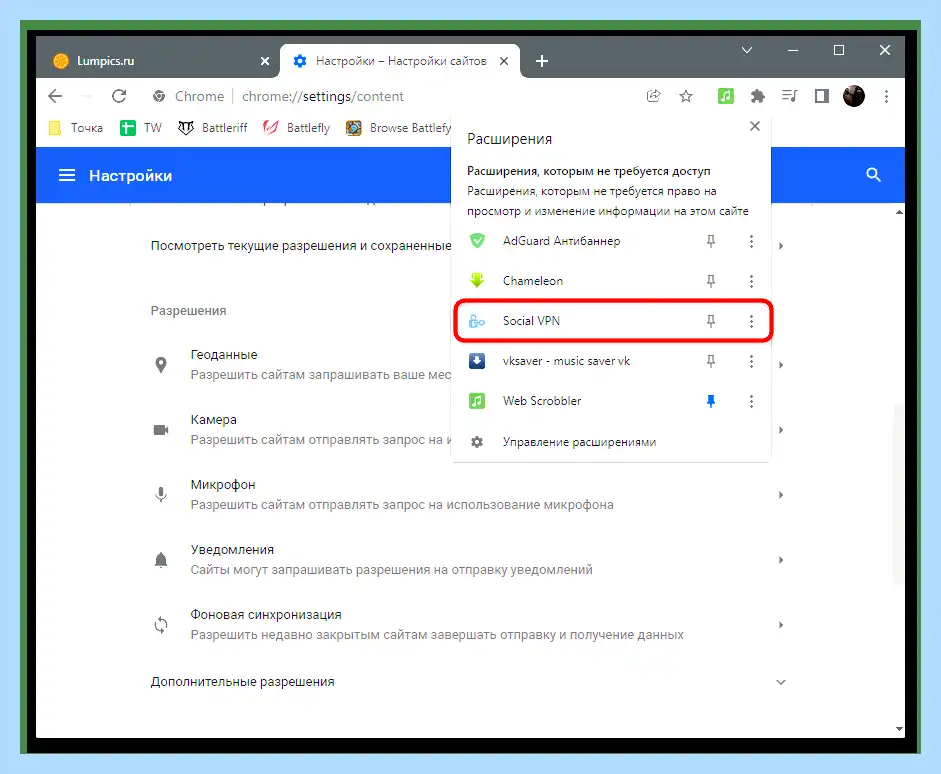
Task: Switch to the Настройки сайтов tab
Action: [x=400, y=61]
